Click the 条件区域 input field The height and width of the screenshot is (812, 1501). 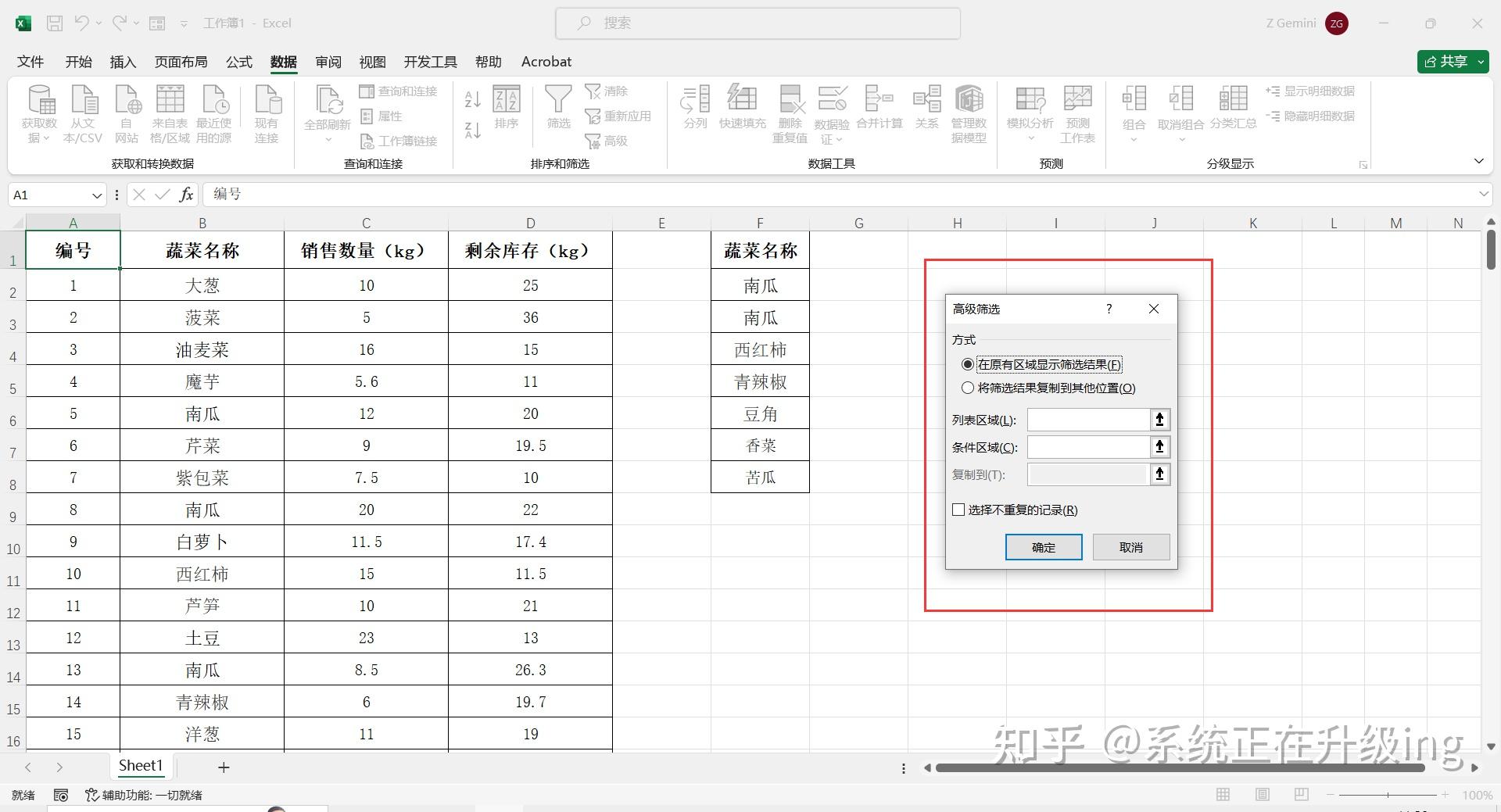tap(1088, 447)
